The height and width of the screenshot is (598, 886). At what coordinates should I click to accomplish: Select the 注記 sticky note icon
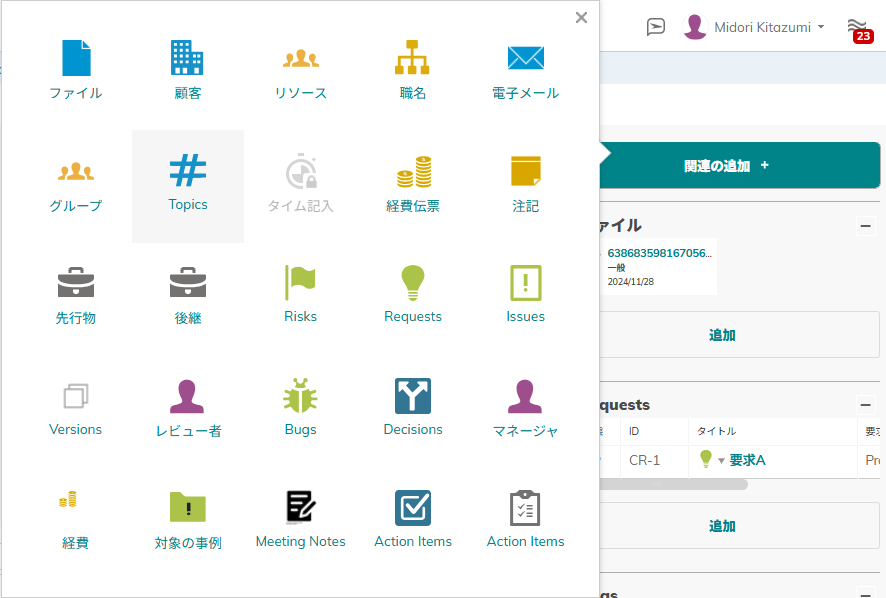(525, 171)
